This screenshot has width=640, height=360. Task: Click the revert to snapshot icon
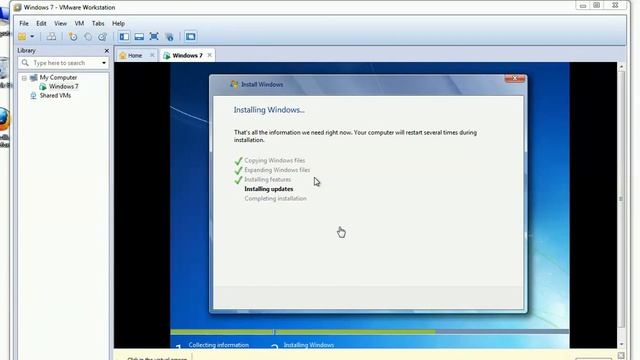(88, 37)
